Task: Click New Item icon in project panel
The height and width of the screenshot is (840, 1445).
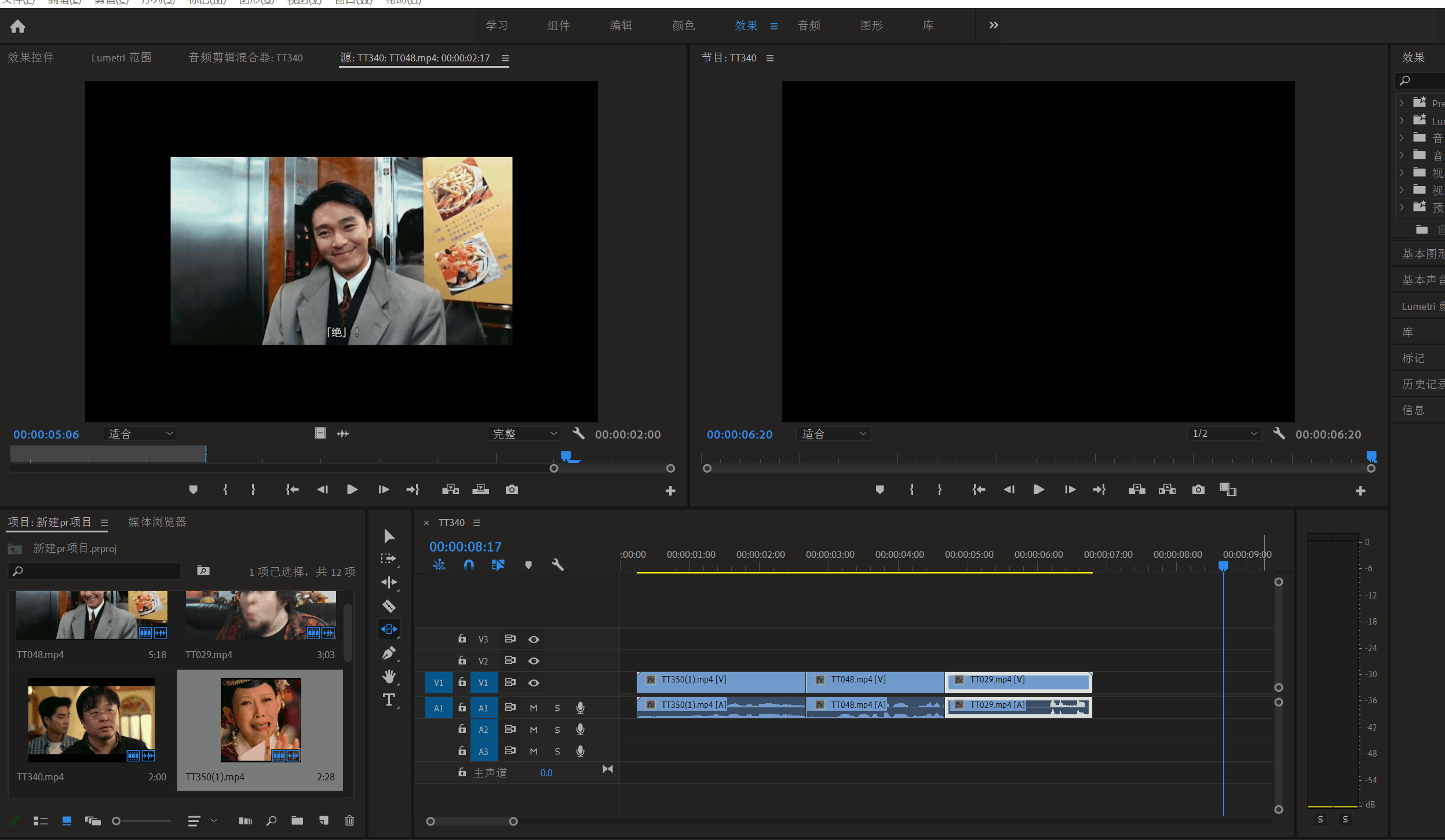Action: [x=324, y=820]
